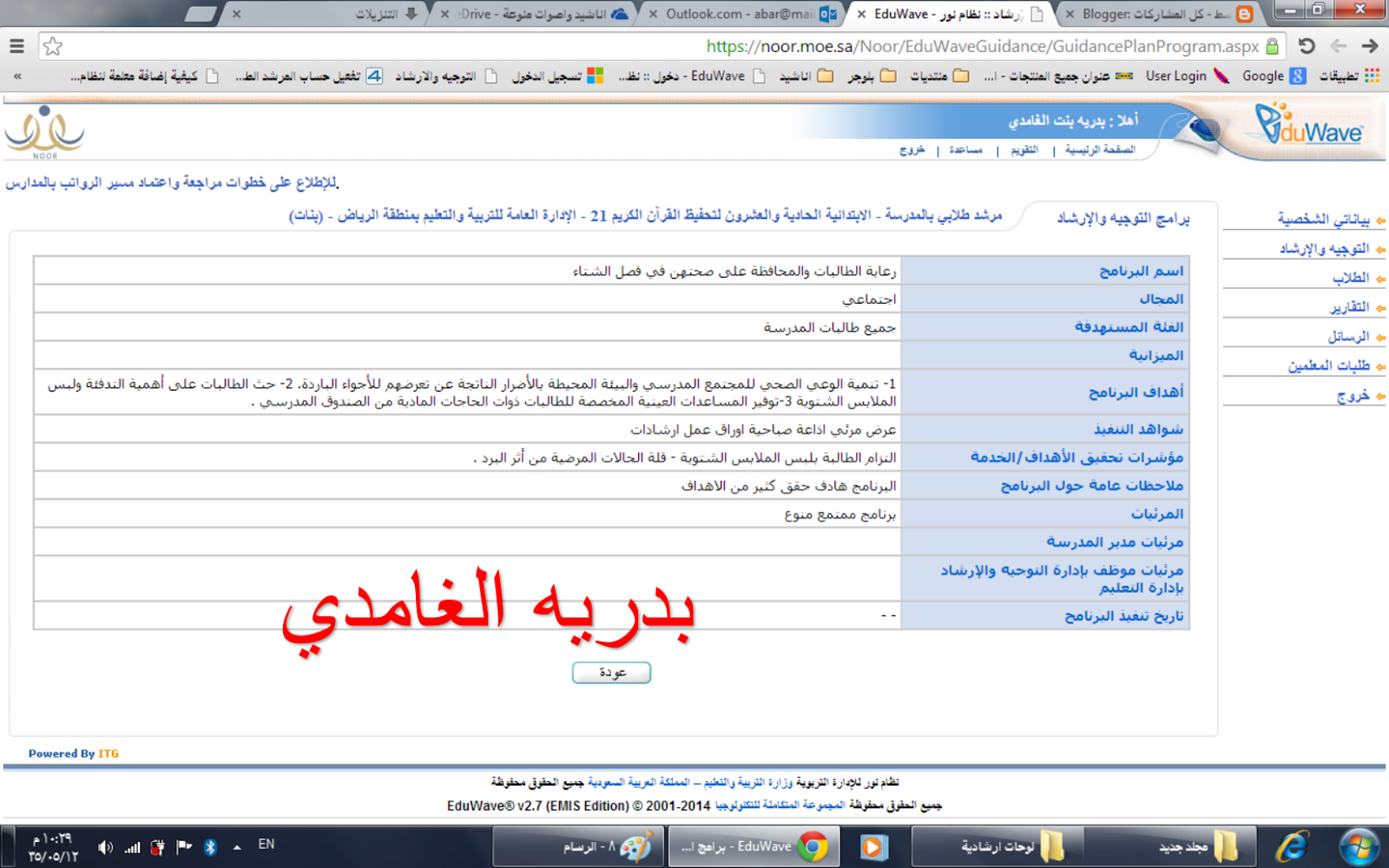
Task: Open the Windows Start button
Action: 1359,846
